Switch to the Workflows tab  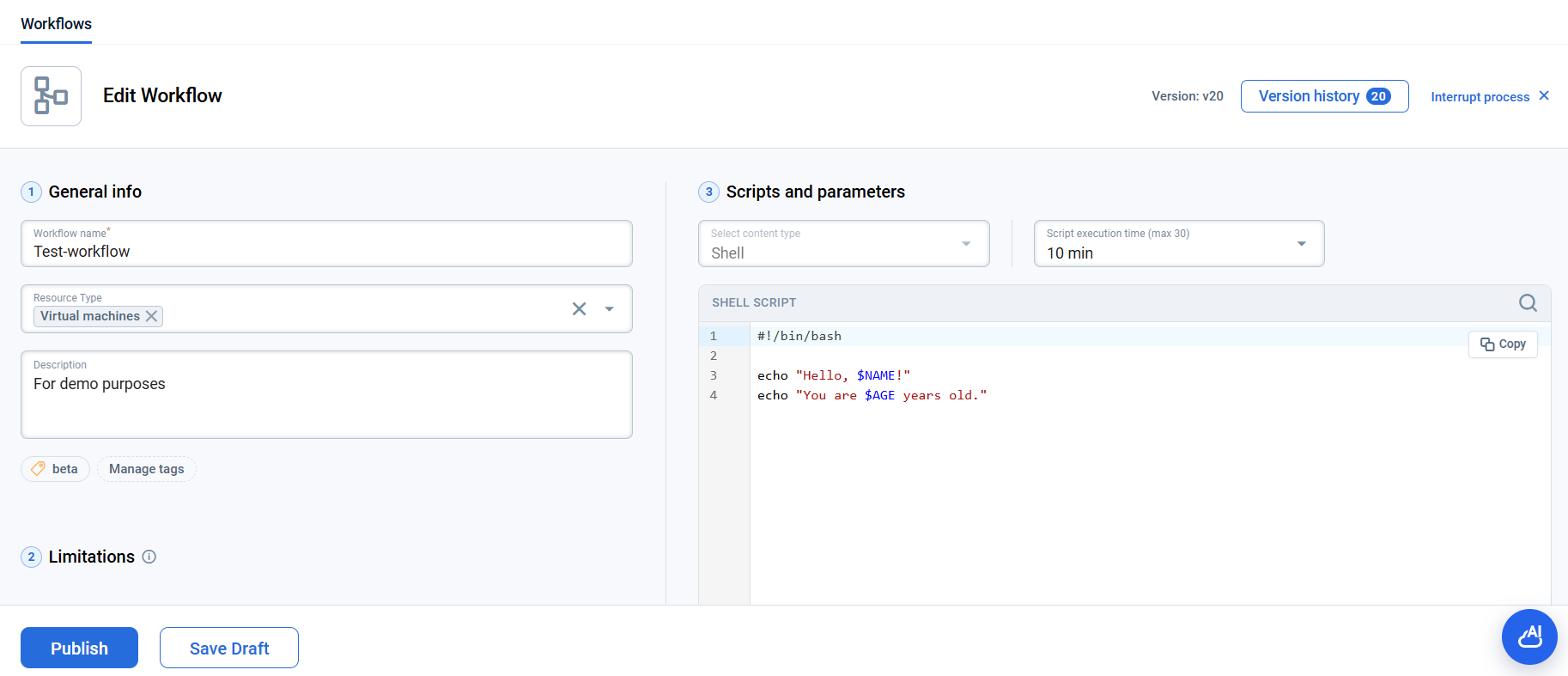56,24
